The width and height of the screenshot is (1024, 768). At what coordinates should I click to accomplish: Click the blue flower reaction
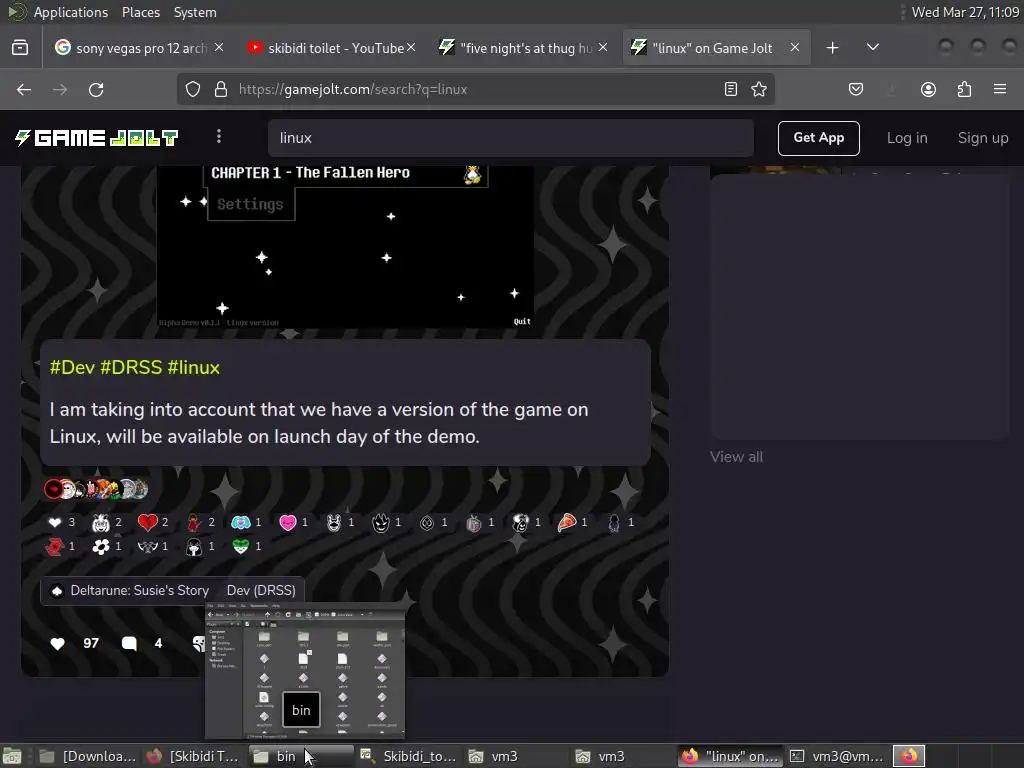[248, 522]
